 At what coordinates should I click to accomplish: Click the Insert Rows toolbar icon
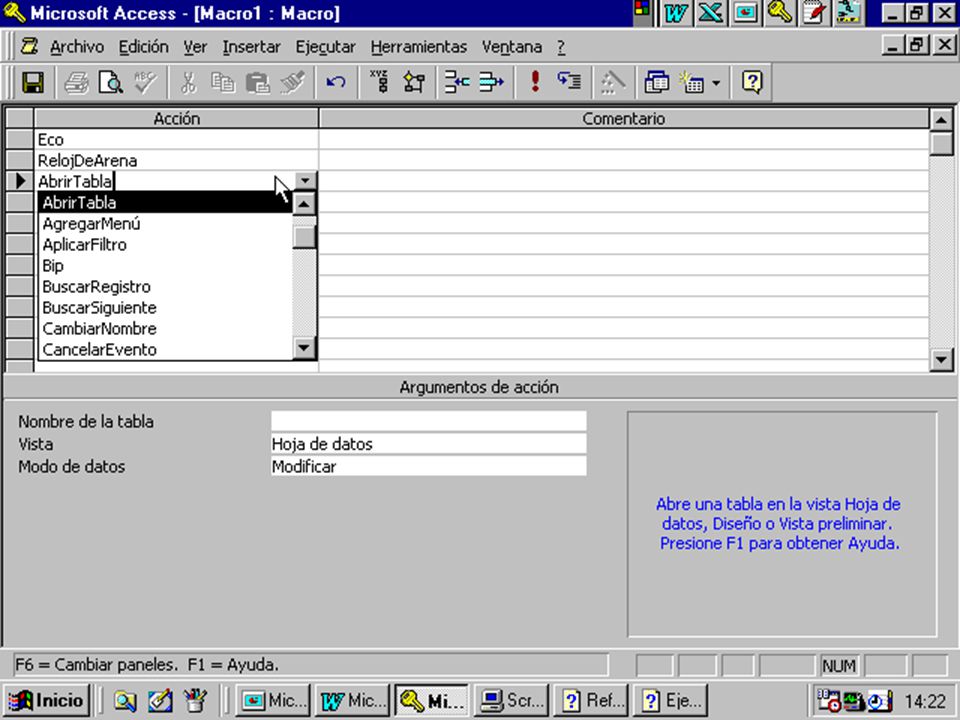457,82
